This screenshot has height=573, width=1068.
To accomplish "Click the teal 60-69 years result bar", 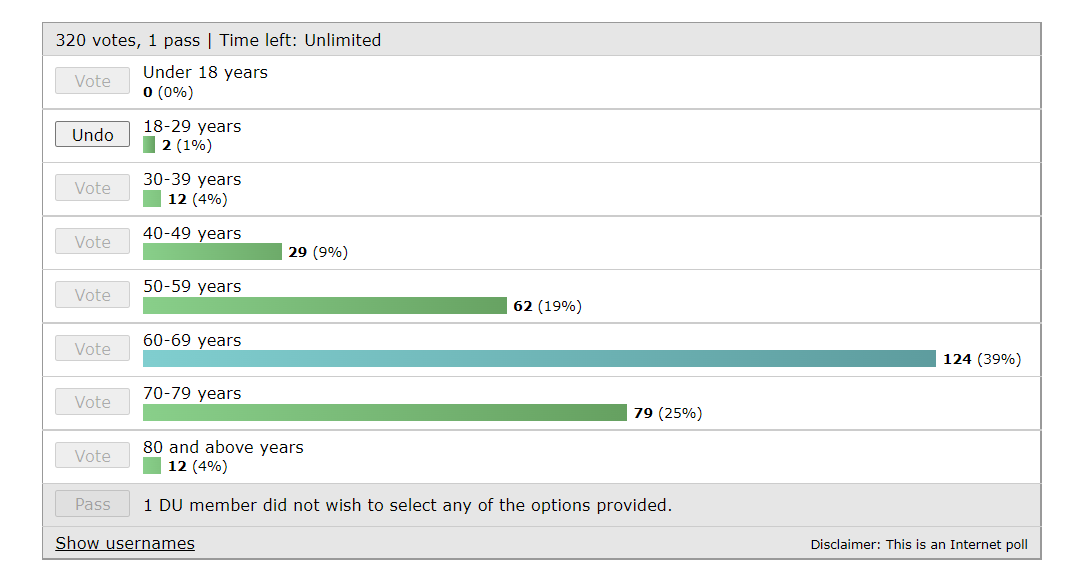I will 539,359.
